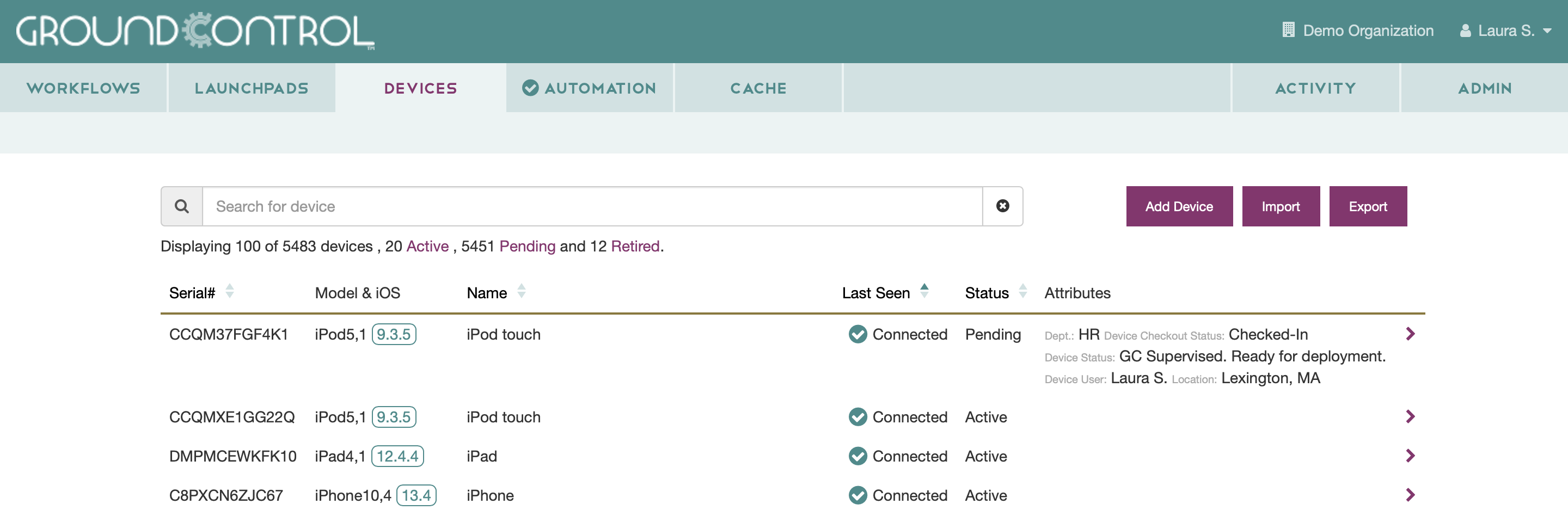Click the Model & iOS column header
This screenshot has height=516, width=1568.
(357, 293)
